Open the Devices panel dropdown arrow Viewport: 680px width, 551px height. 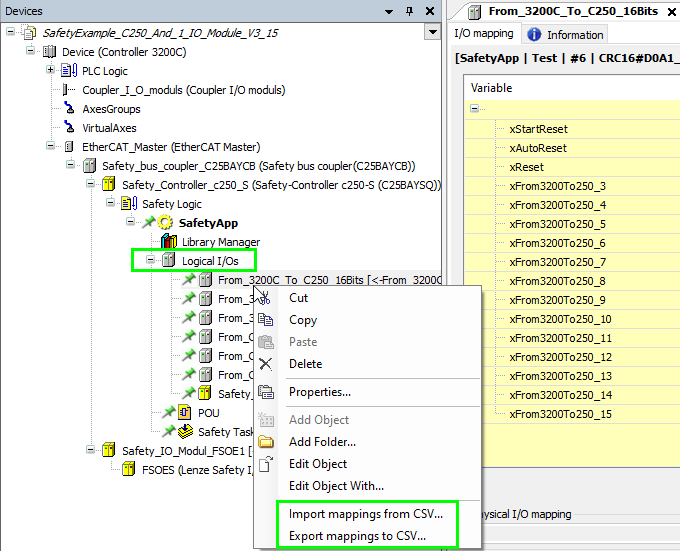coord(389,12)
